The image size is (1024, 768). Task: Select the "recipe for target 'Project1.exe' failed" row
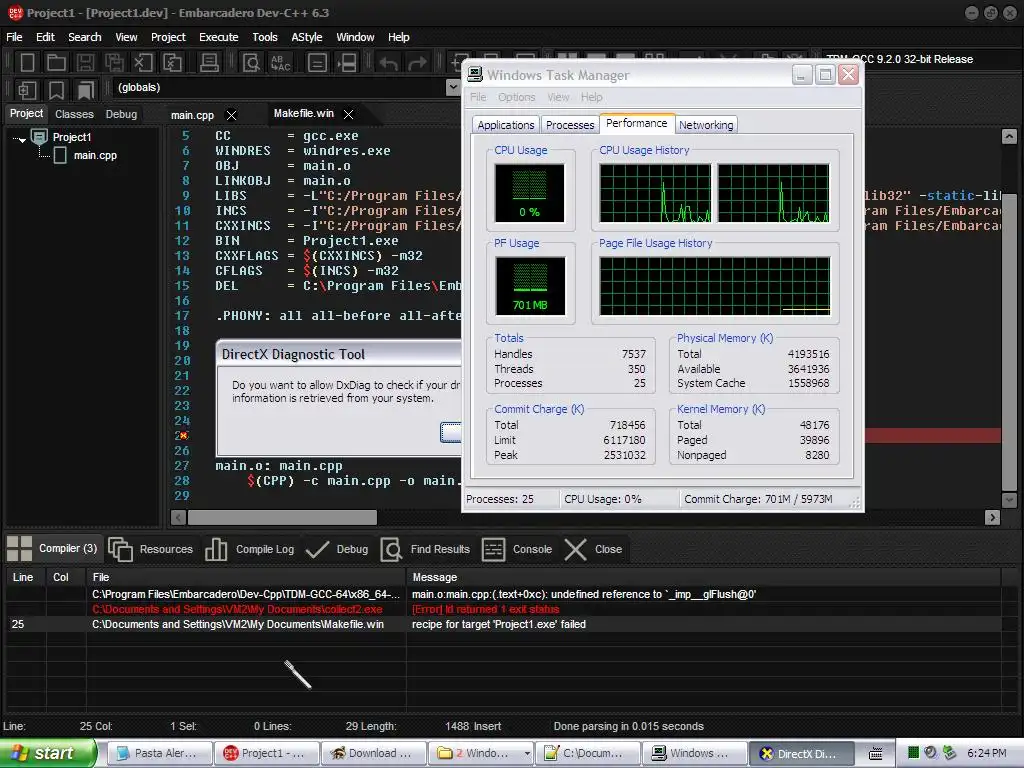pos(503,624)
